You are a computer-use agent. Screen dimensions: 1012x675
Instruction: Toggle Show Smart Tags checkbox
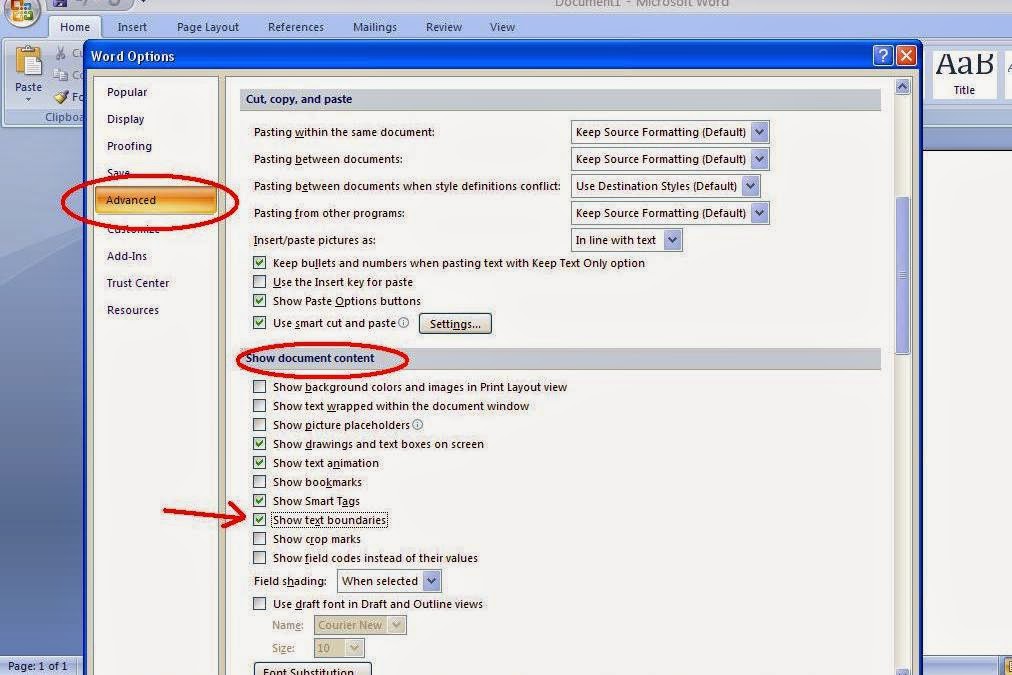click(259, 501)
